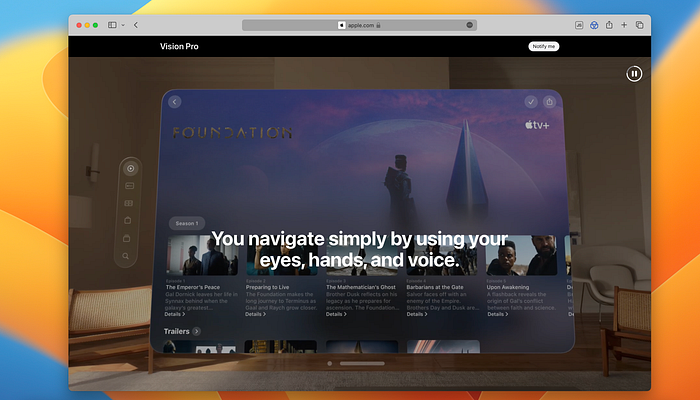Click the Notify me button
Screen dimensions: 700x400
(544, 46)
